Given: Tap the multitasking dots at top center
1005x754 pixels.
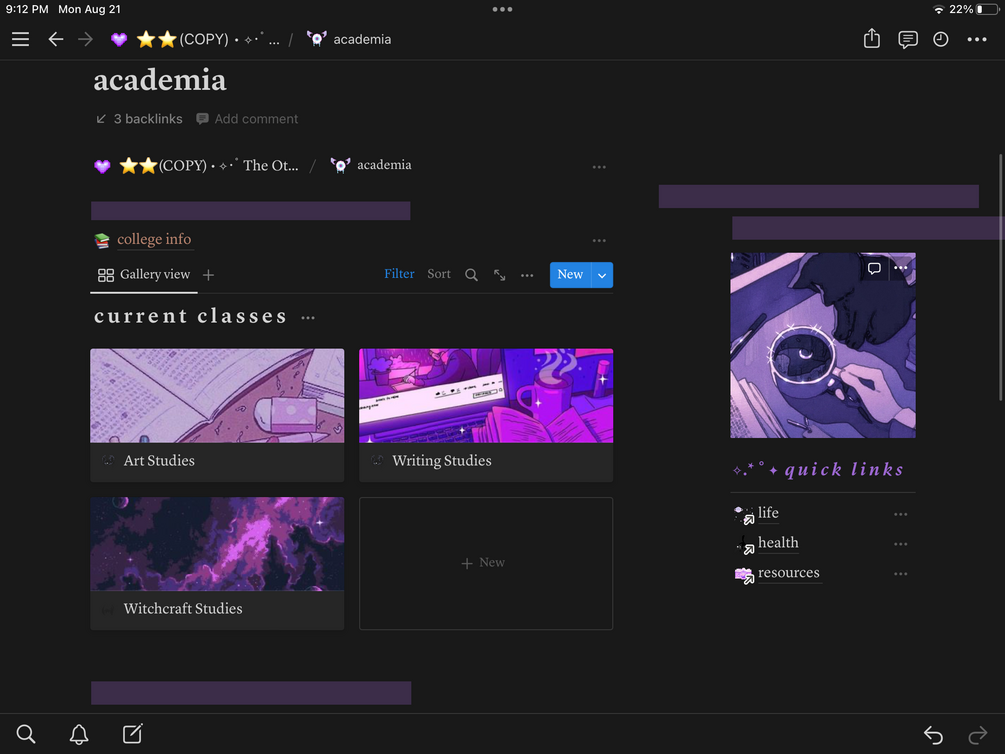Looking at the screenshot, I should tap(502, 9).
